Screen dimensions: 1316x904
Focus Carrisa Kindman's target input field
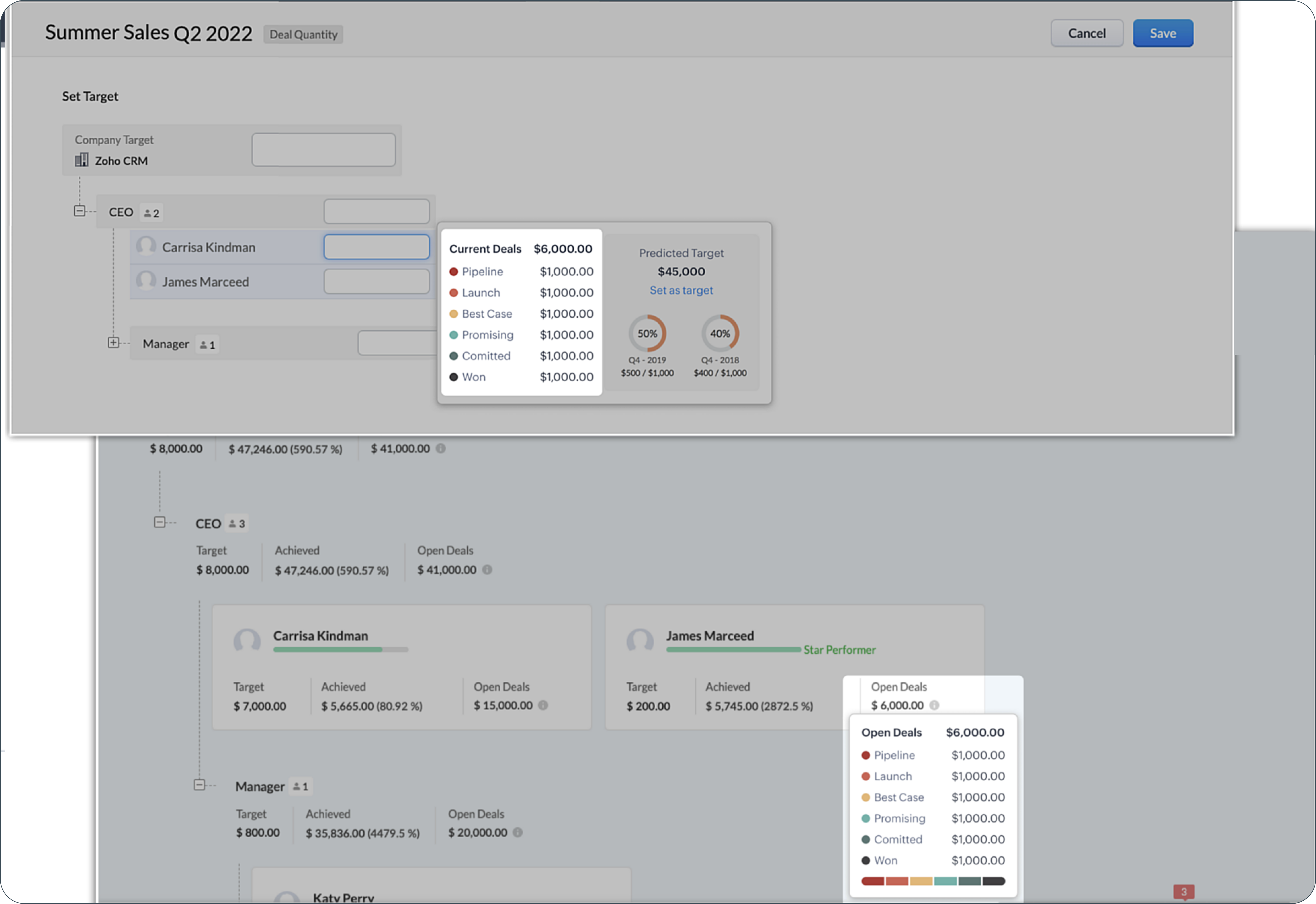click(376, 247)
